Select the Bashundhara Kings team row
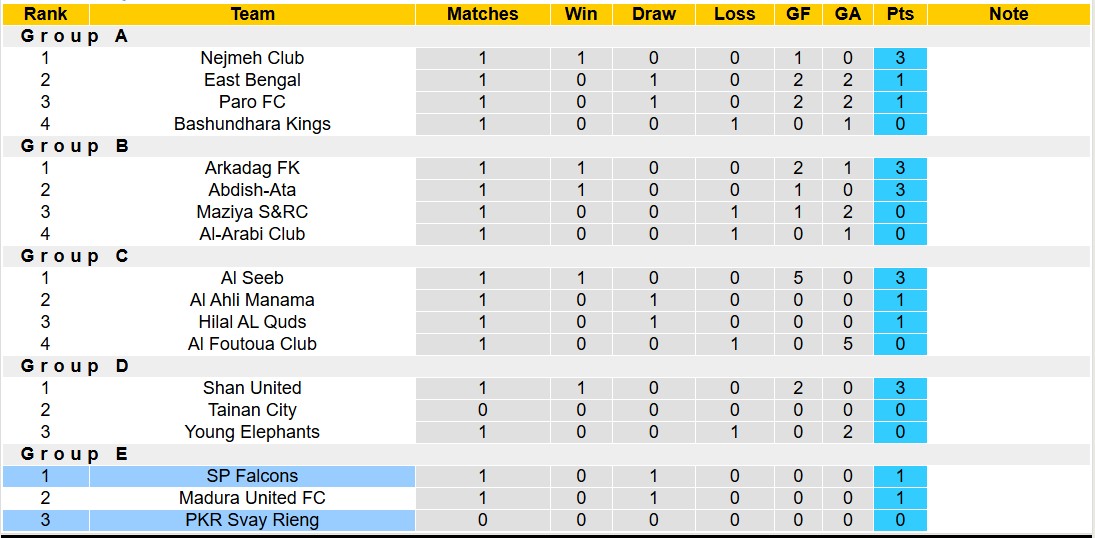This screenshot has height=538, width=1095. tap(252, 124)
